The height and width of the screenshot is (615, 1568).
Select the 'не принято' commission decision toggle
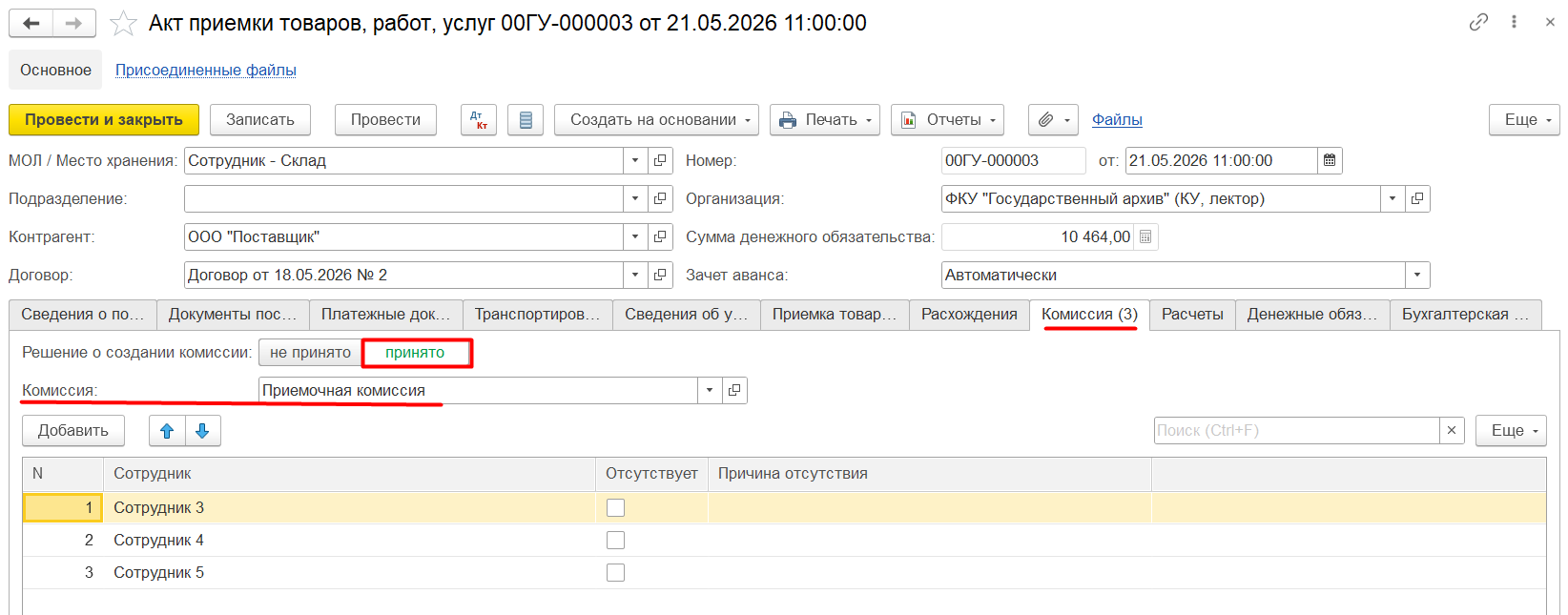tap(310, 353)
